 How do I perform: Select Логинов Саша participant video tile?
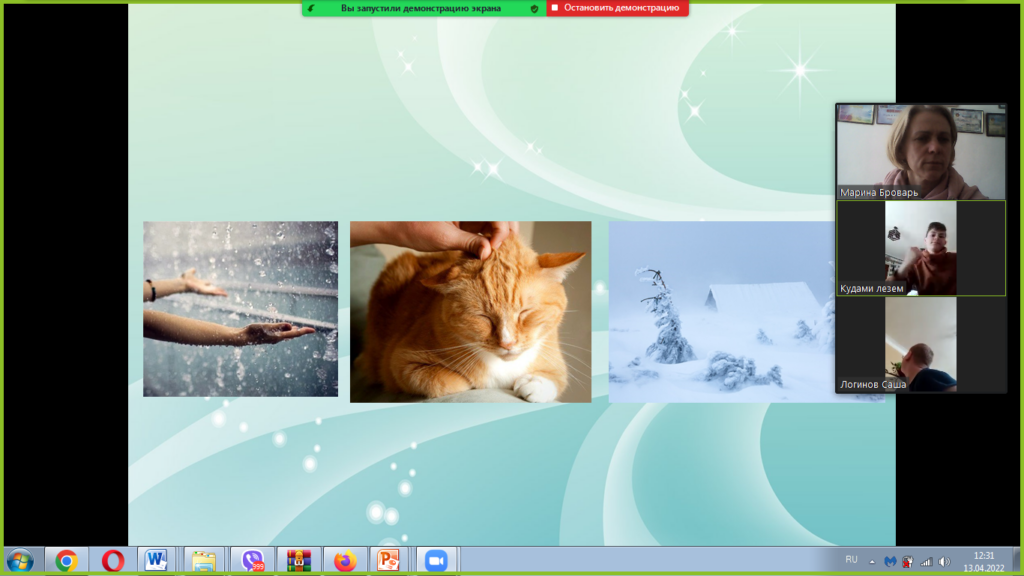(920, 345)
